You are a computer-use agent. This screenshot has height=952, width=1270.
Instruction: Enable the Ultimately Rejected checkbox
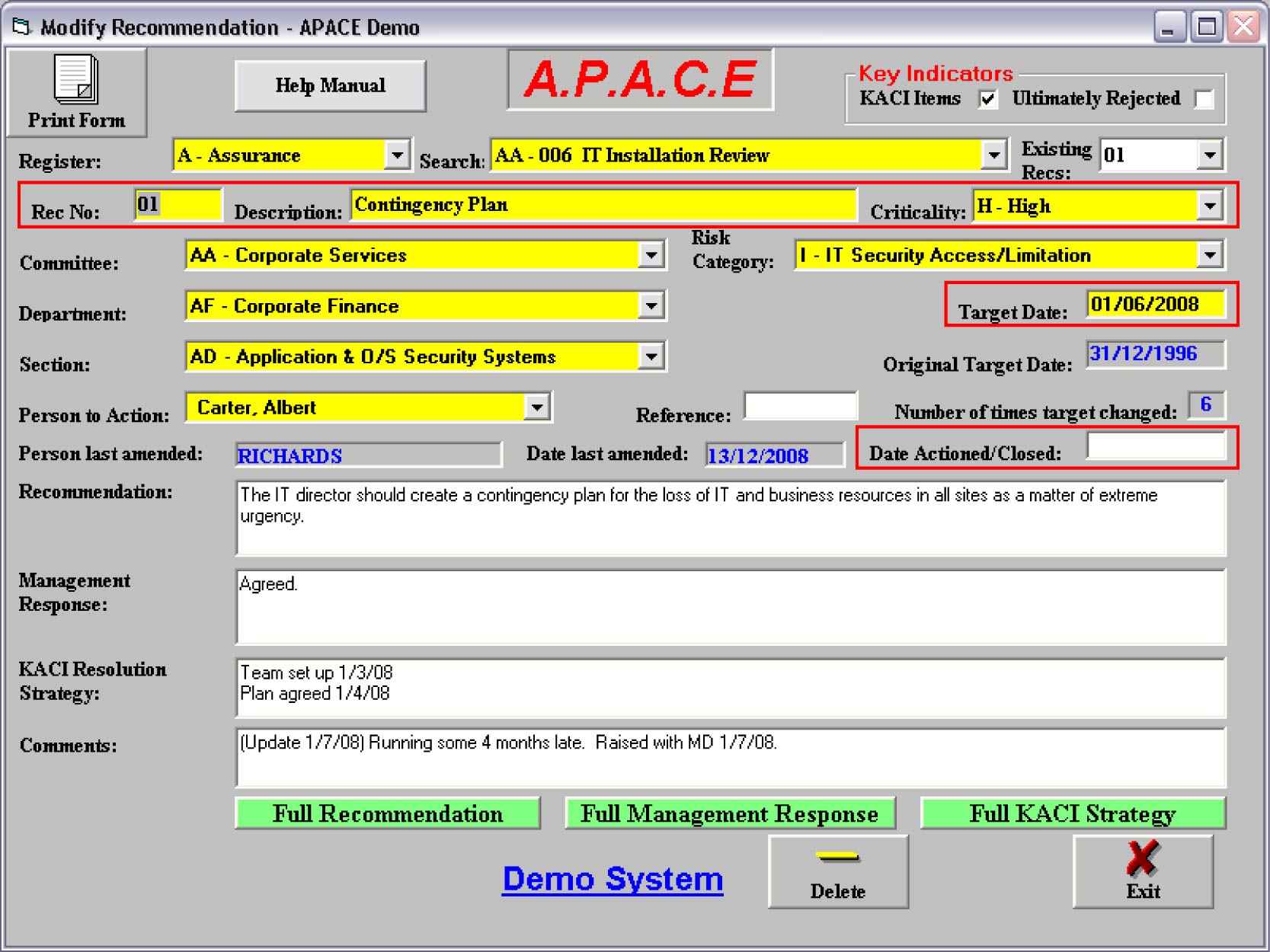coord(1204,99)
